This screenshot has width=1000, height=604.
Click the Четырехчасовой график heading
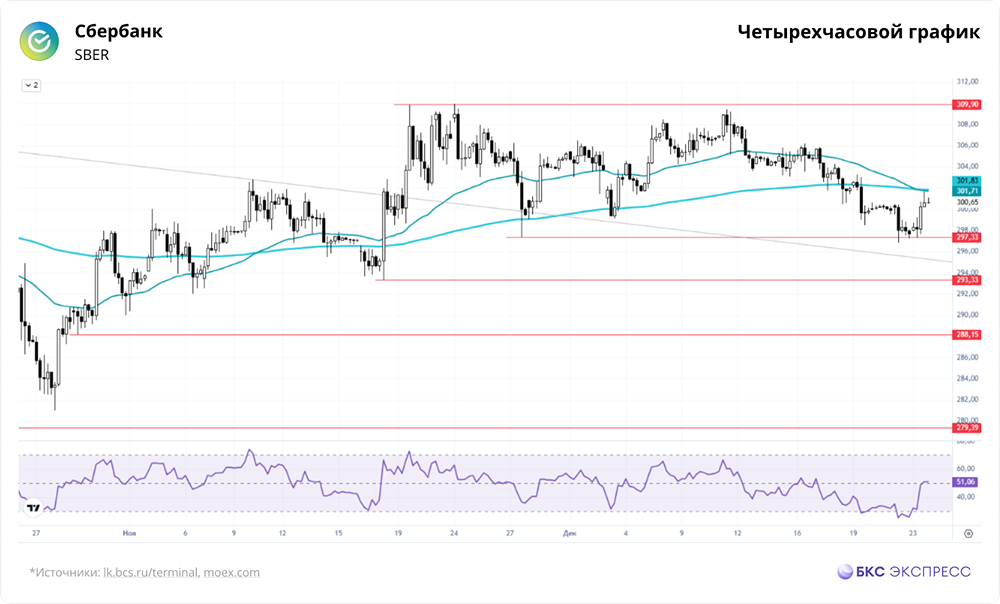click(858, 32)
